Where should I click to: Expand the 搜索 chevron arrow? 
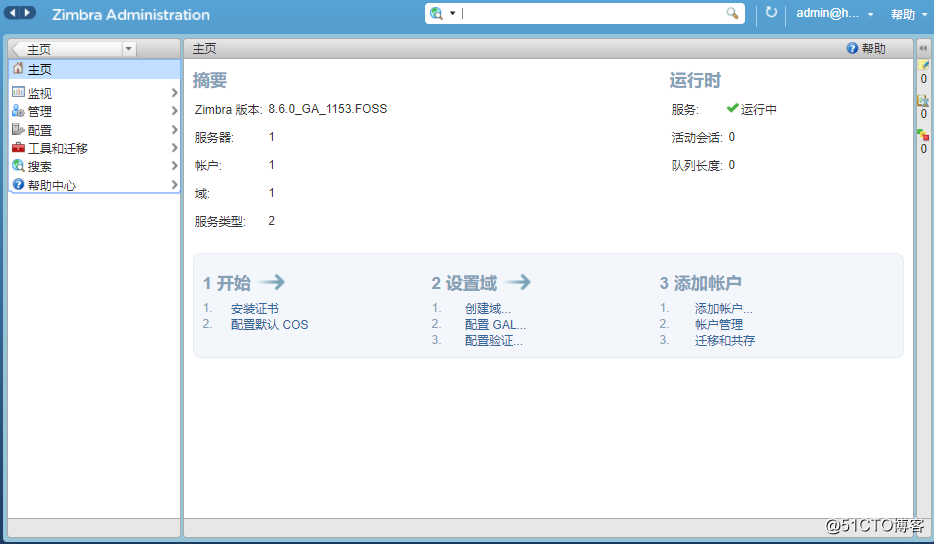(x=174, y=166)
